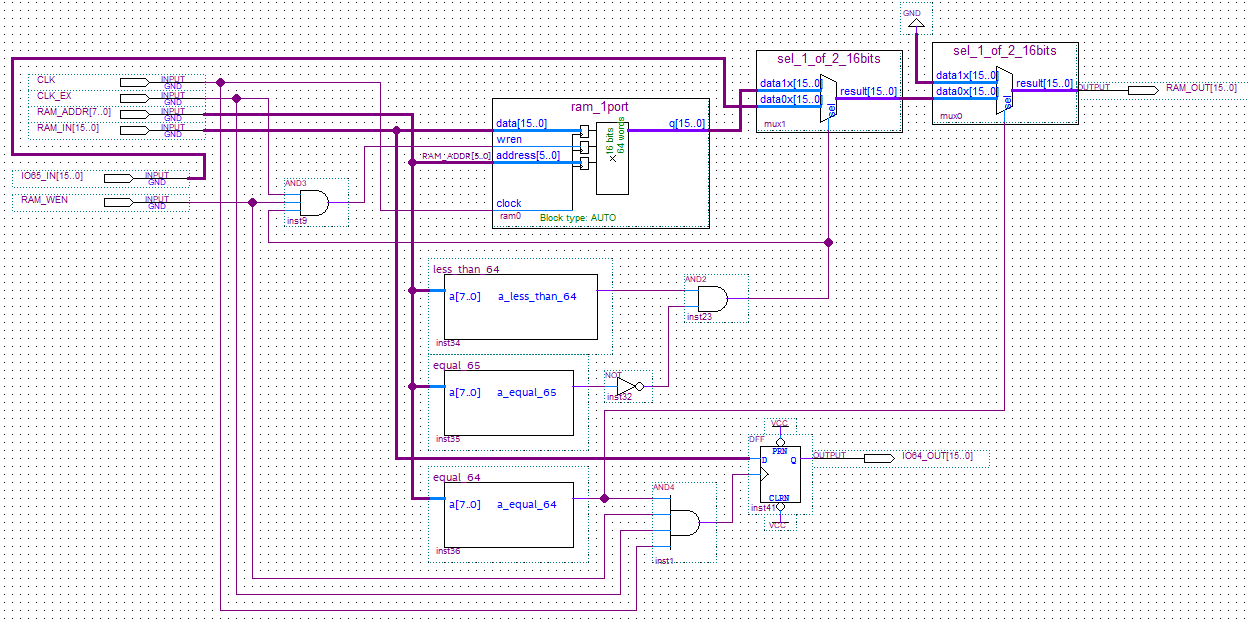1248x620 pixels.
Task: Click the IO64_OUT[15..0] pin name label
Action: tap(936, 456)
